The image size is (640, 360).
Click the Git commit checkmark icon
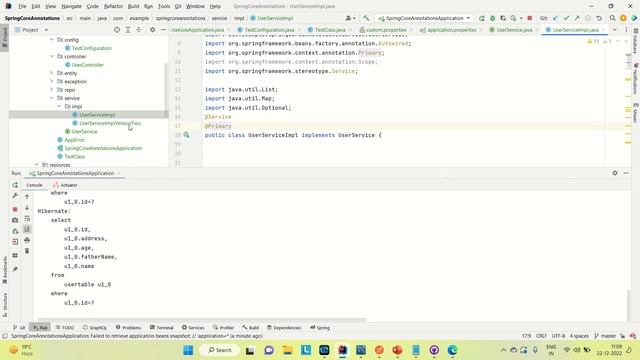566,18
